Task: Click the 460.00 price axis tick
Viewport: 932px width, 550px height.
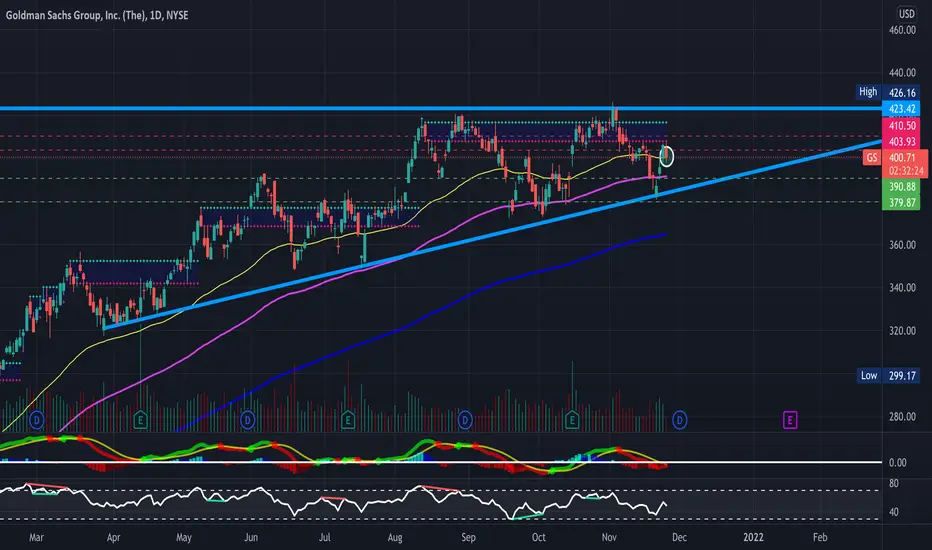Action: (x=902, y=30)
